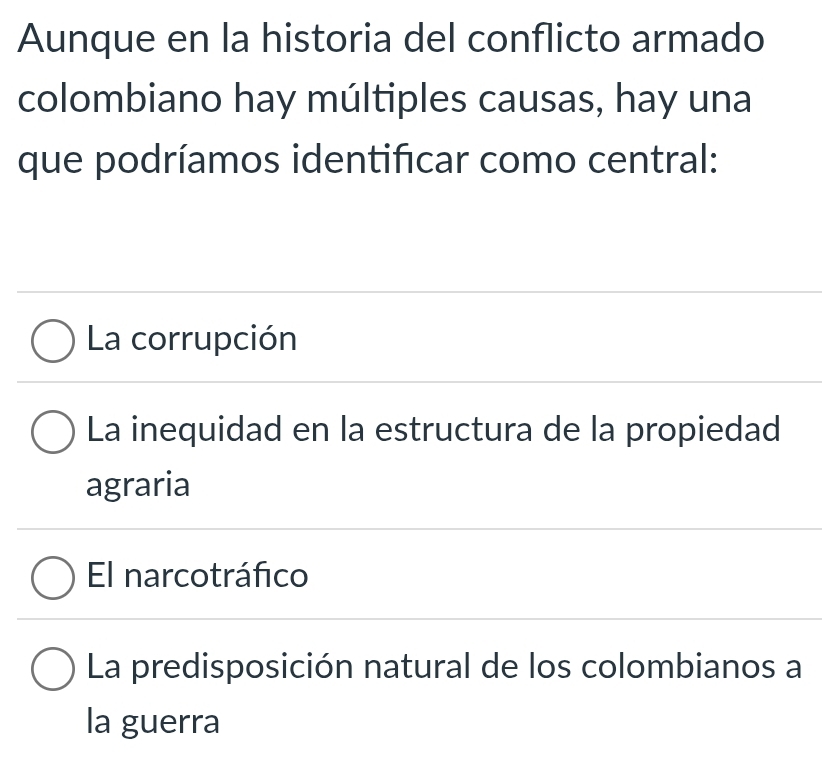The image size is (822, 759).
Task: Click the question line starting with "Aunque en la historia"
Action: (x=391, y=39)
